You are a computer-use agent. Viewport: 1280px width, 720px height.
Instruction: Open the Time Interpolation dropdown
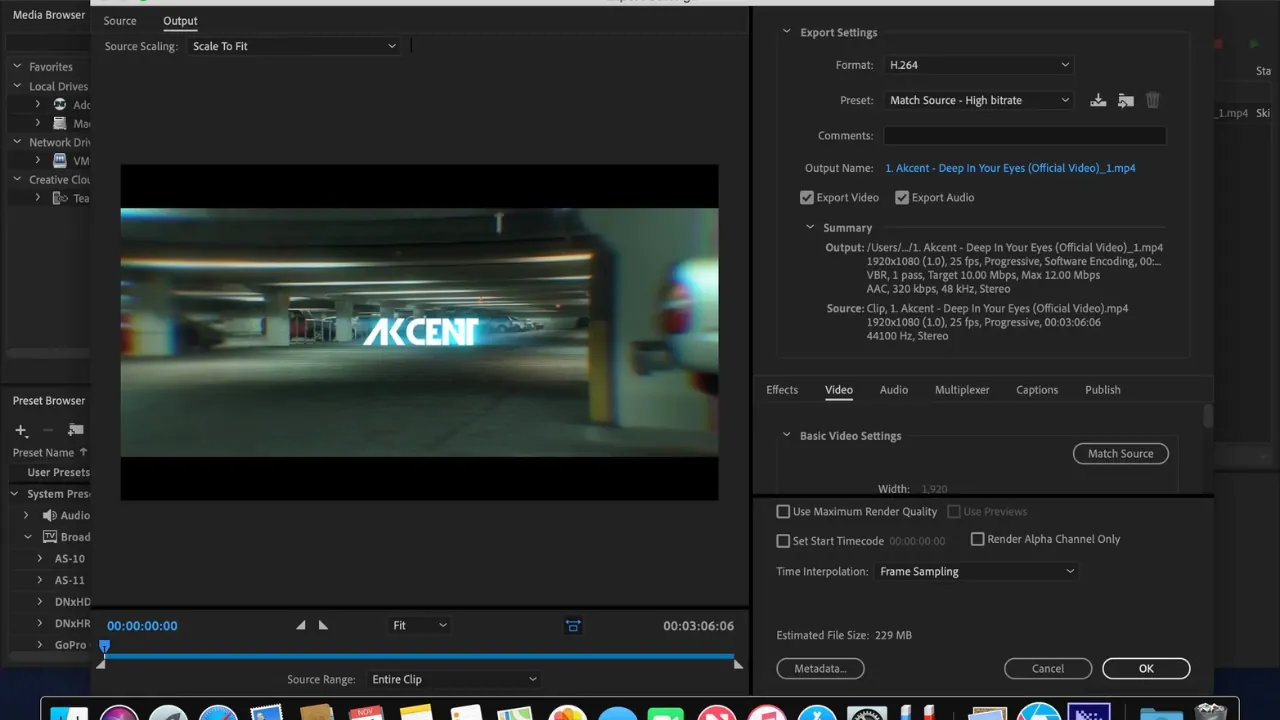pyautogui.click(x=977, y=572)
